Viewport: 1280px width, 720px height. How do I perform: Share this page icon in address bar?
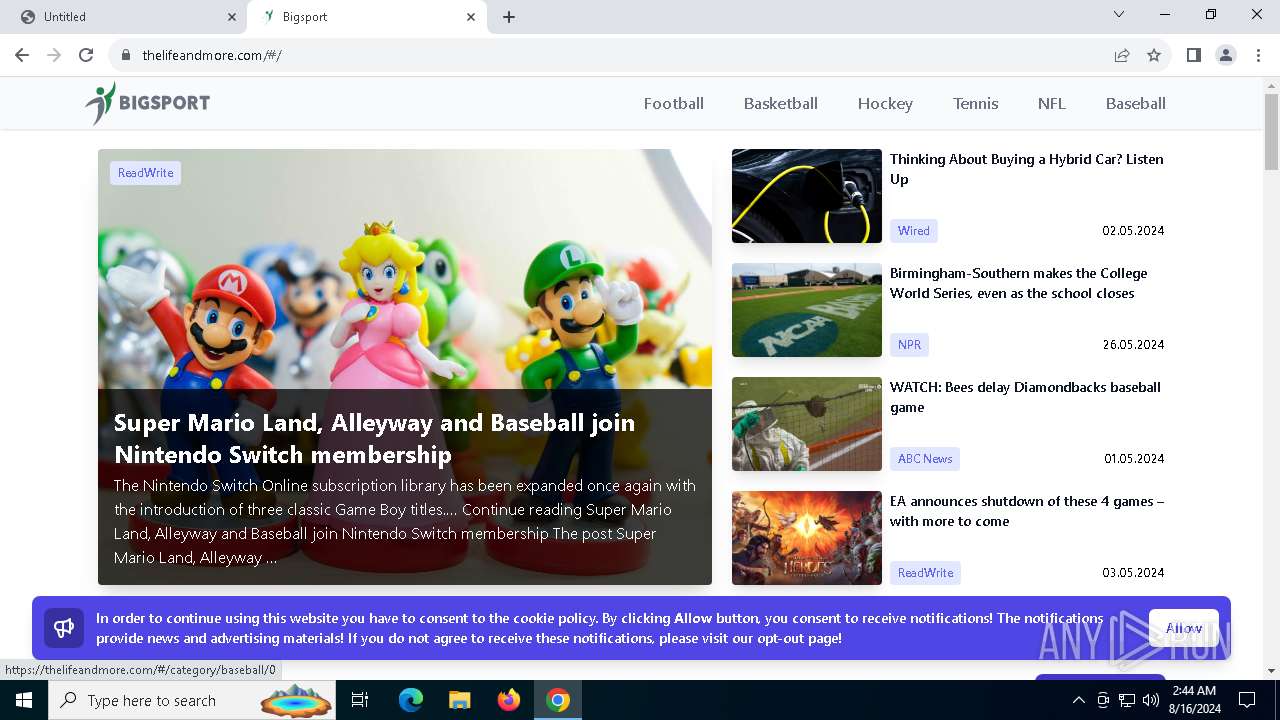pyautogui.click(x=1122, y=55)
